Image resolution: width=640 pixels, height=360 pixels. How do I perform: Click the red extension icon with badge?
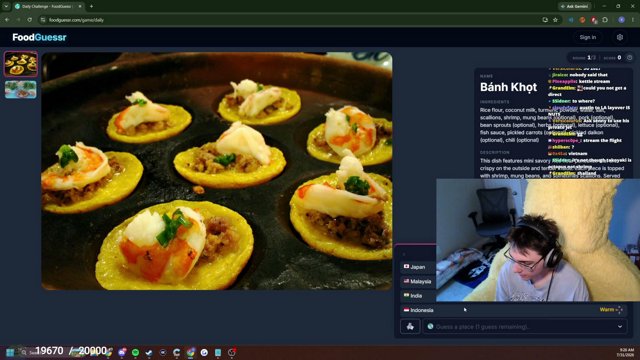(594, 20)
